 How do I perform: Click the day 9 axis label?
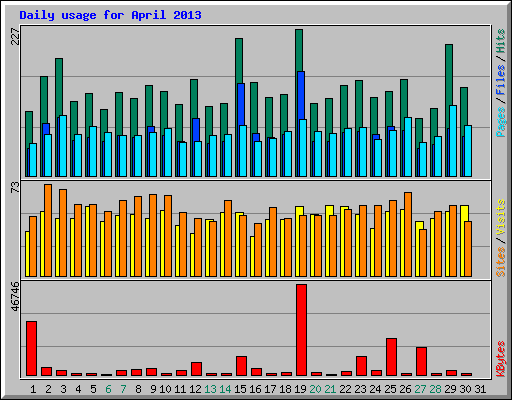point(153,389)
